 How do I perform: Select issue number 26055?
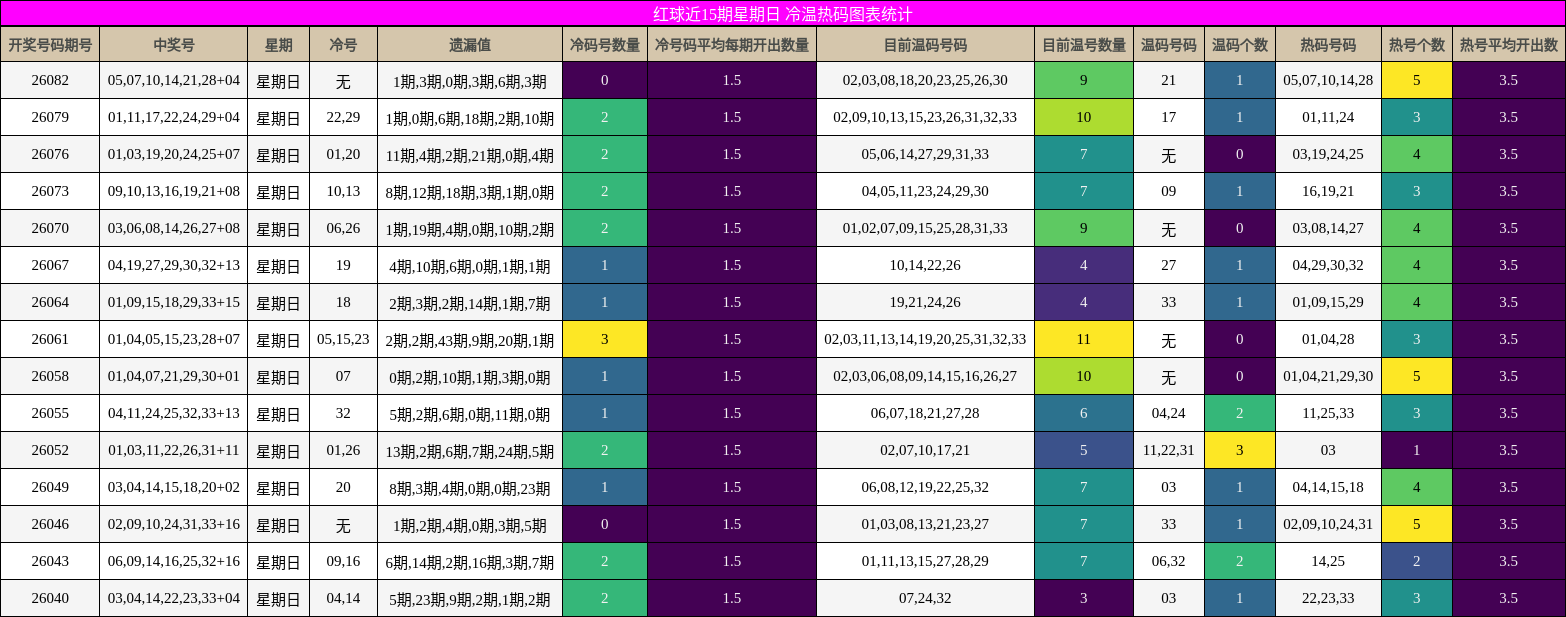[50, 413]
